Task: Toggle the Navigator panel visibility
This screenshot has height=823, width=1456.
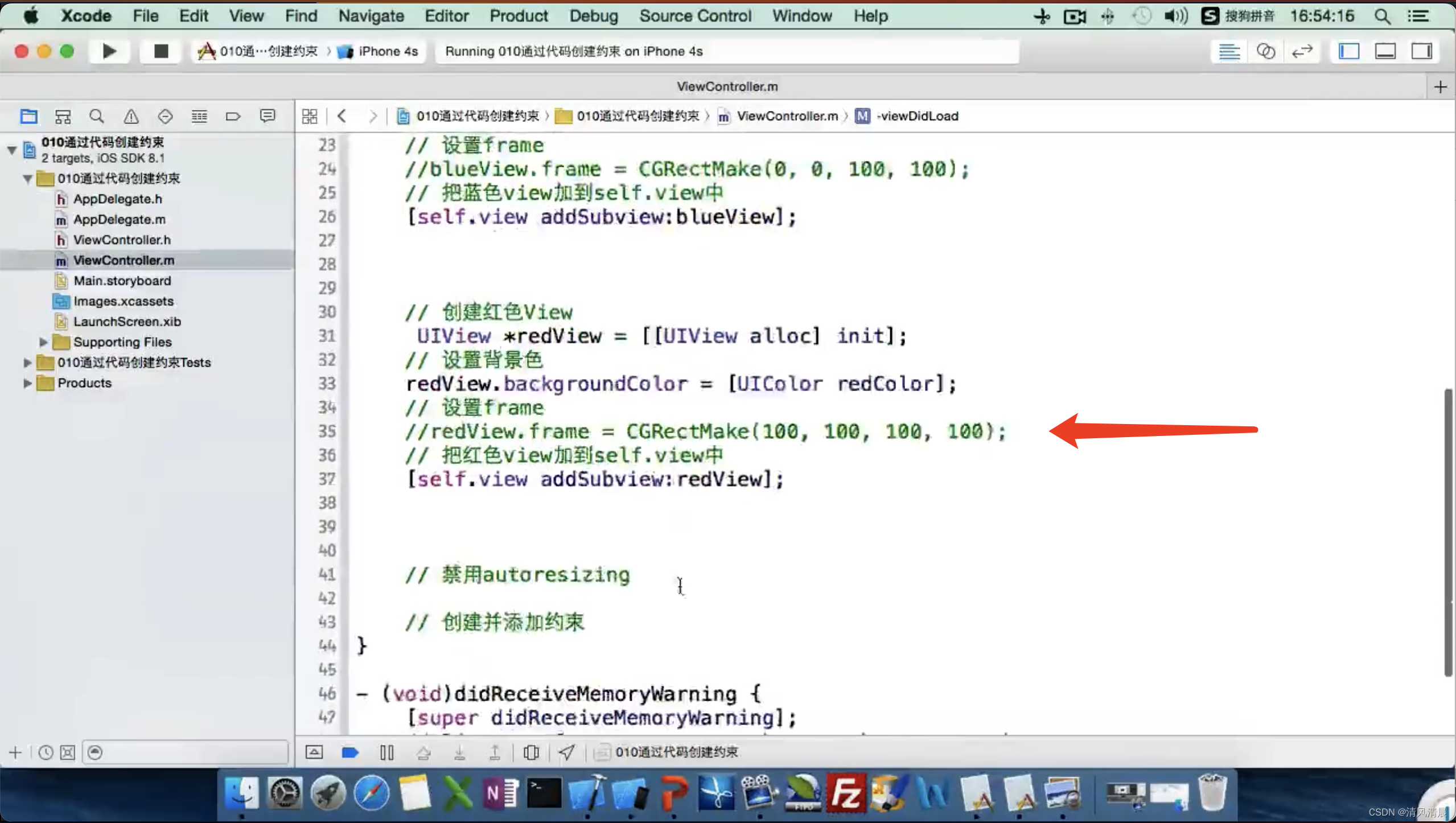Action: click(x=1348, y=51)
